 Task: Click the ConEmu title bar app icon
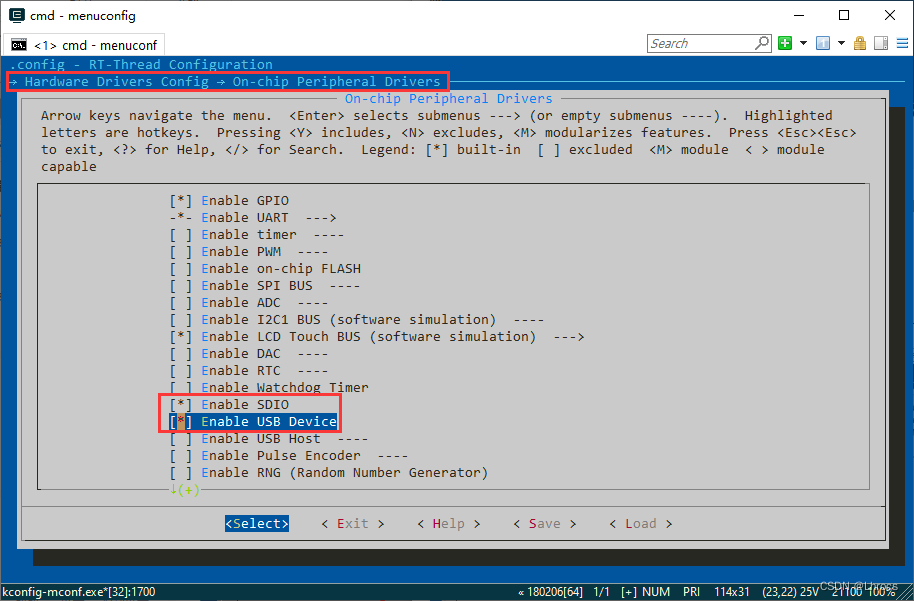[x=17, y=15]
